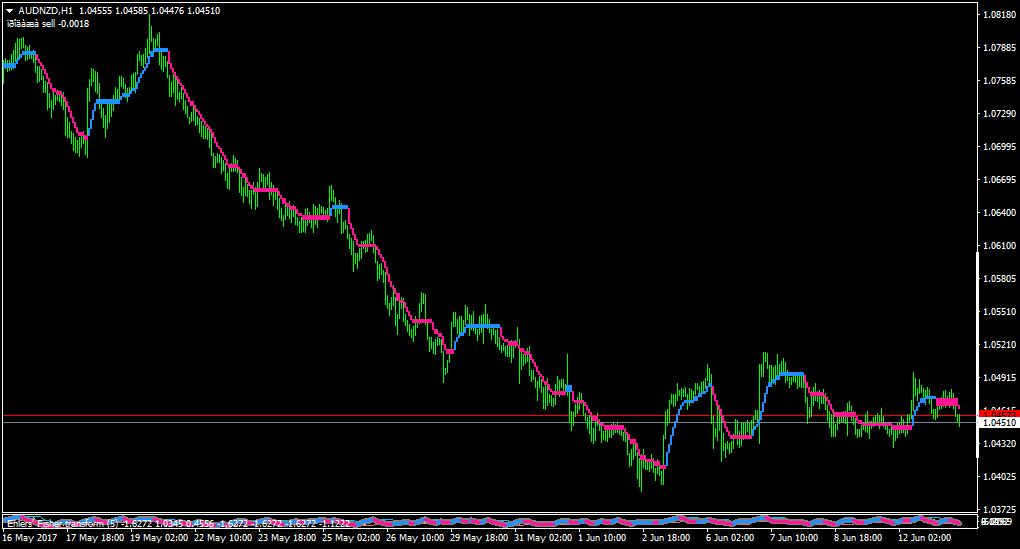Click the '29 May 18:00' time axis label

(x=479, y=538)
